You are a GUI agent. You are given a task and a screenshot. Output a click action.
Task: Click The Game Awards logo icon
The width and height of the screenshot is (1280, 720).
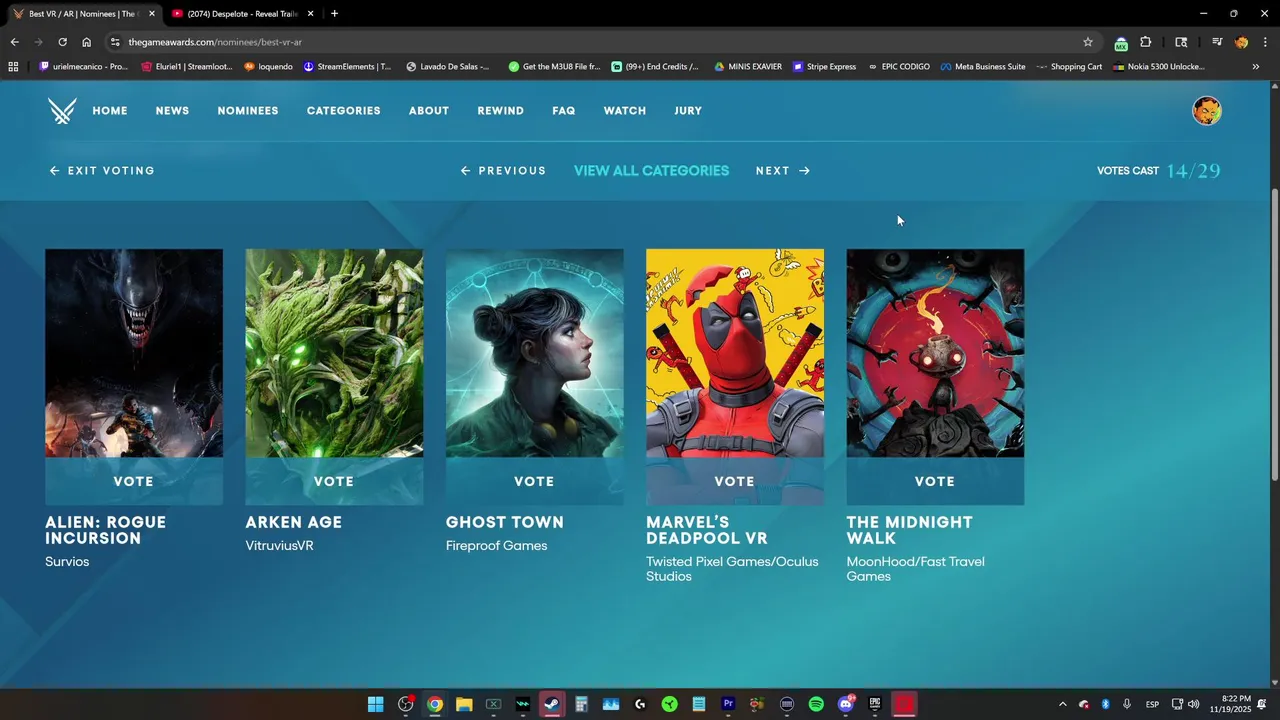point(62,111)
